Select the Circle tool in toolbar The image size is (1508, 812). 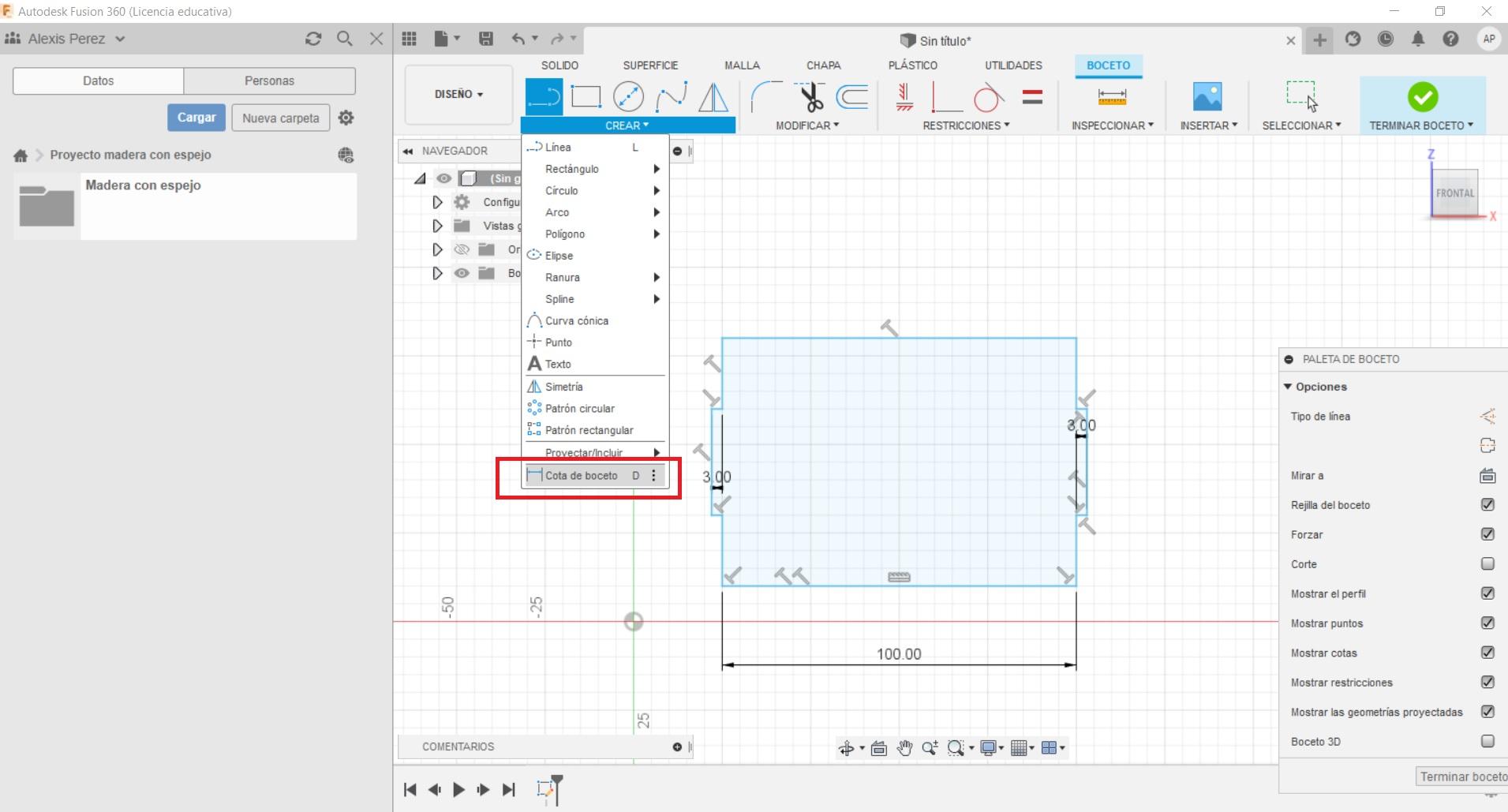[x=628, y=97]
